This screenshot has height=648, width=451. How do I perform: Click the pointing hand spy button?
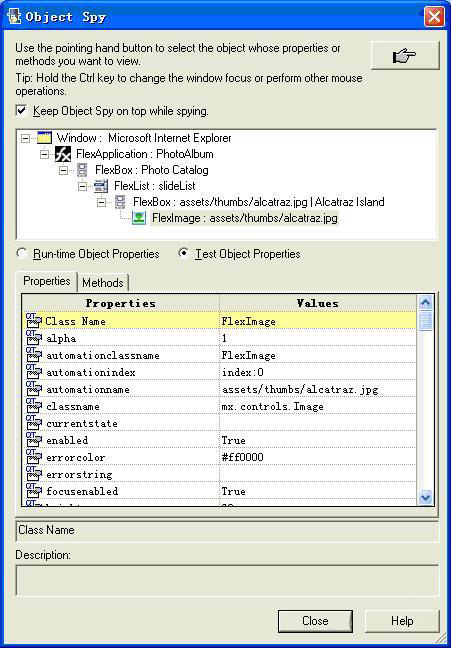coord(405,55)
